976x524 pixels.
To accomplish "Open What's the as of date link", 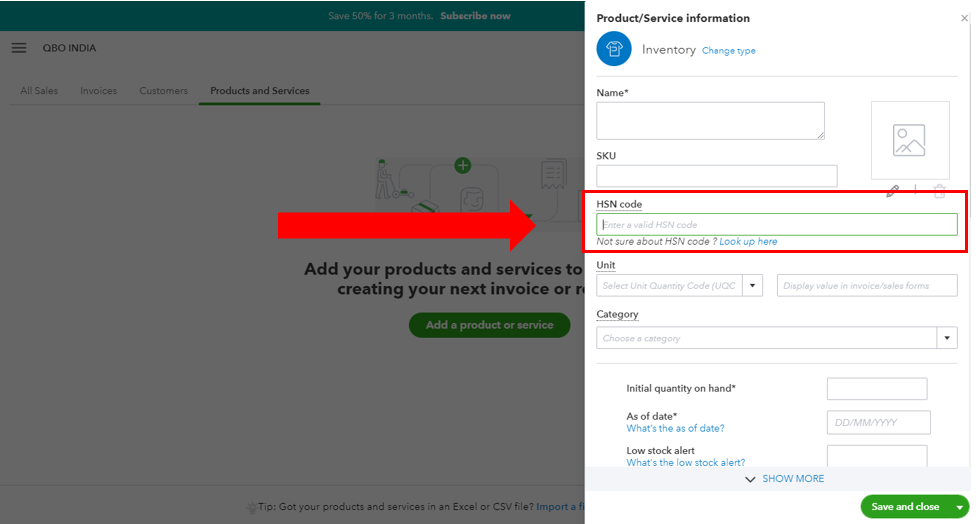I will 675,428.
